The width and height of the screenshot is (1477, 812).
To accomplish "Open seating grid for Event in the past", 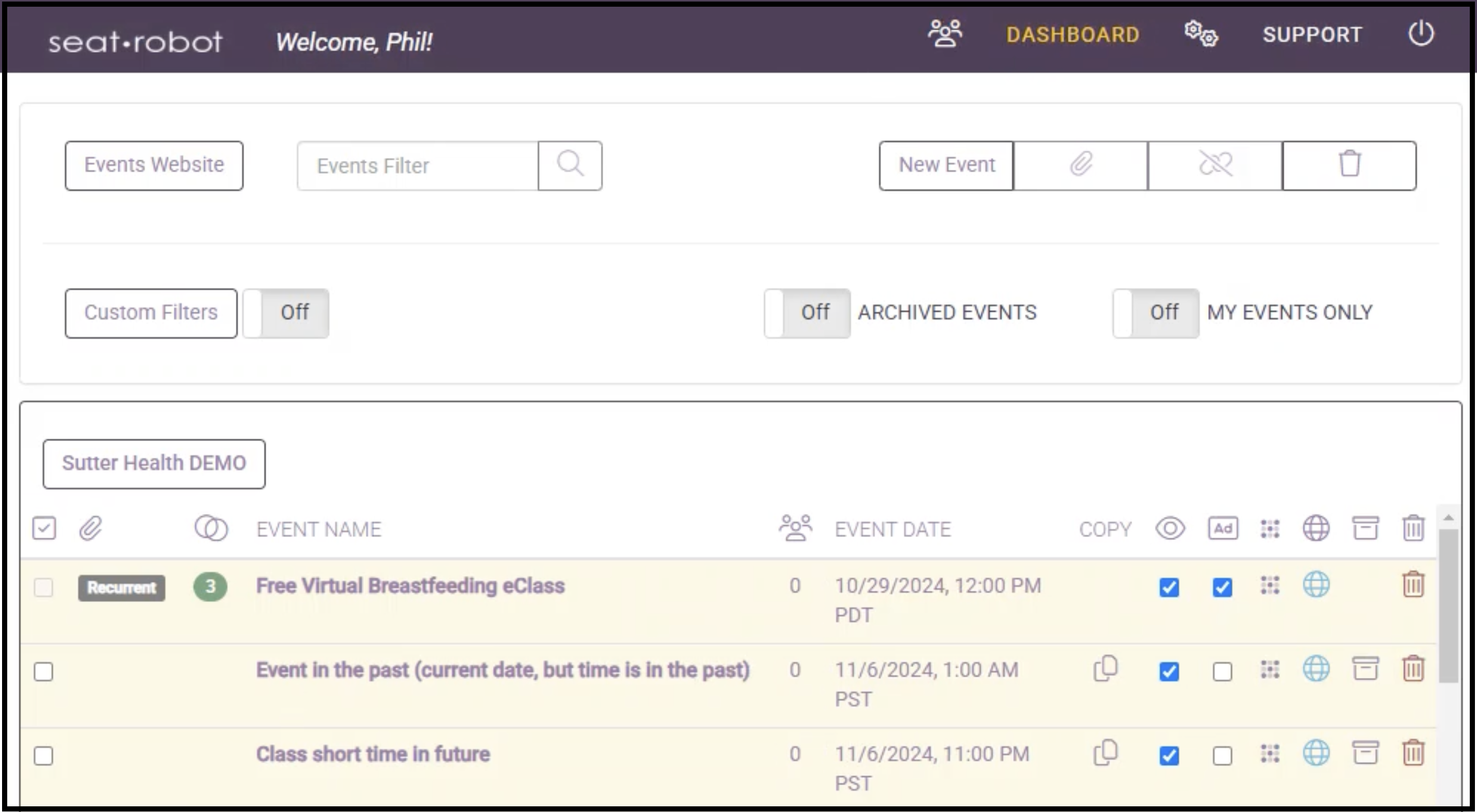I will coord(1270,669).
